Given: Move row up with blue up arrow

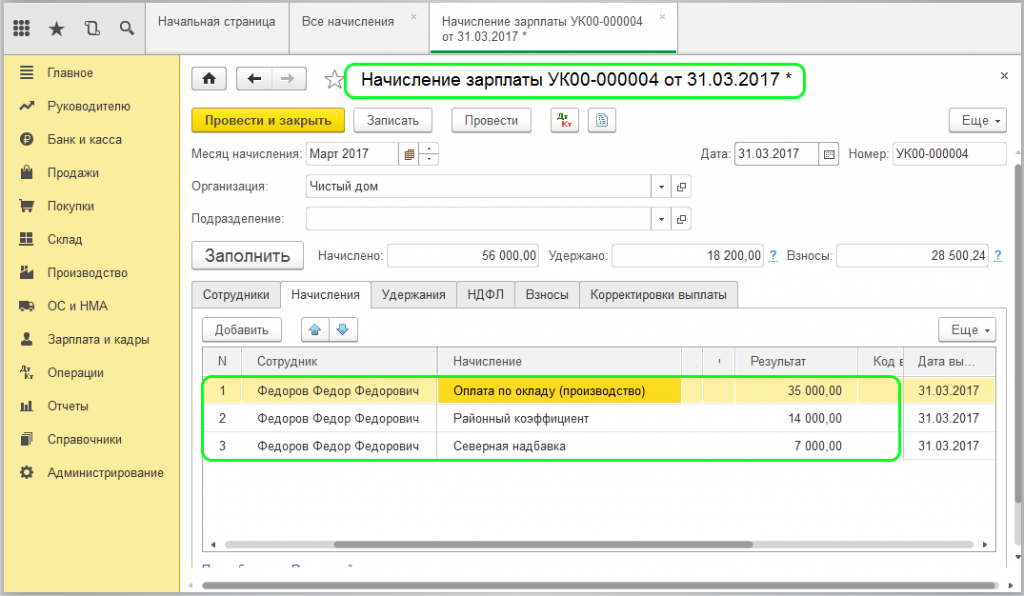Looking at the screenshot, I should pos(317,329).
